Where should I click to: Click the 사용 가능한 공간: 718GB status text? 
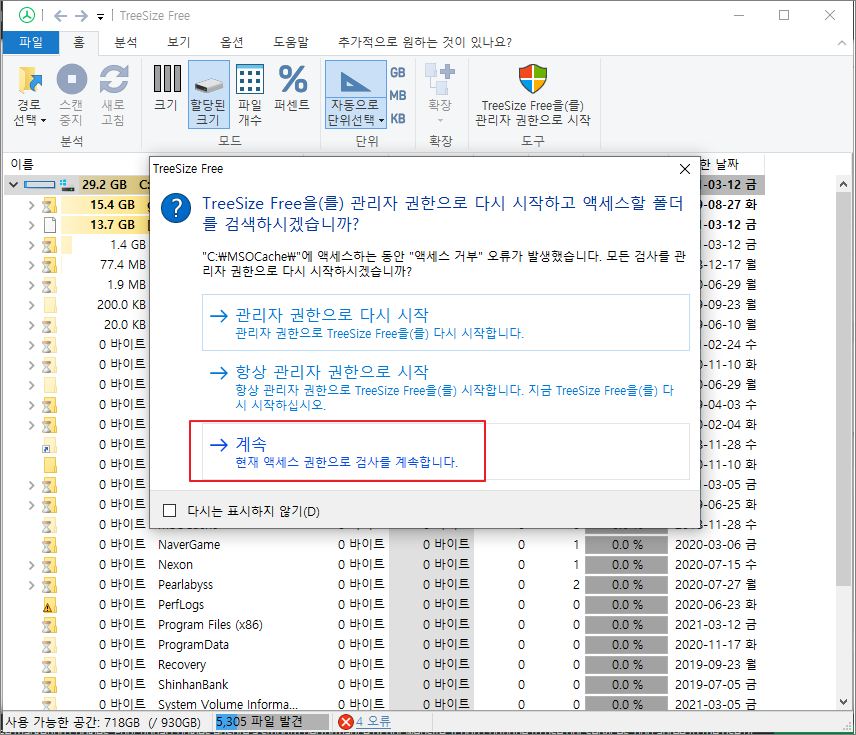pyautogui.click(x=103, y=722)
